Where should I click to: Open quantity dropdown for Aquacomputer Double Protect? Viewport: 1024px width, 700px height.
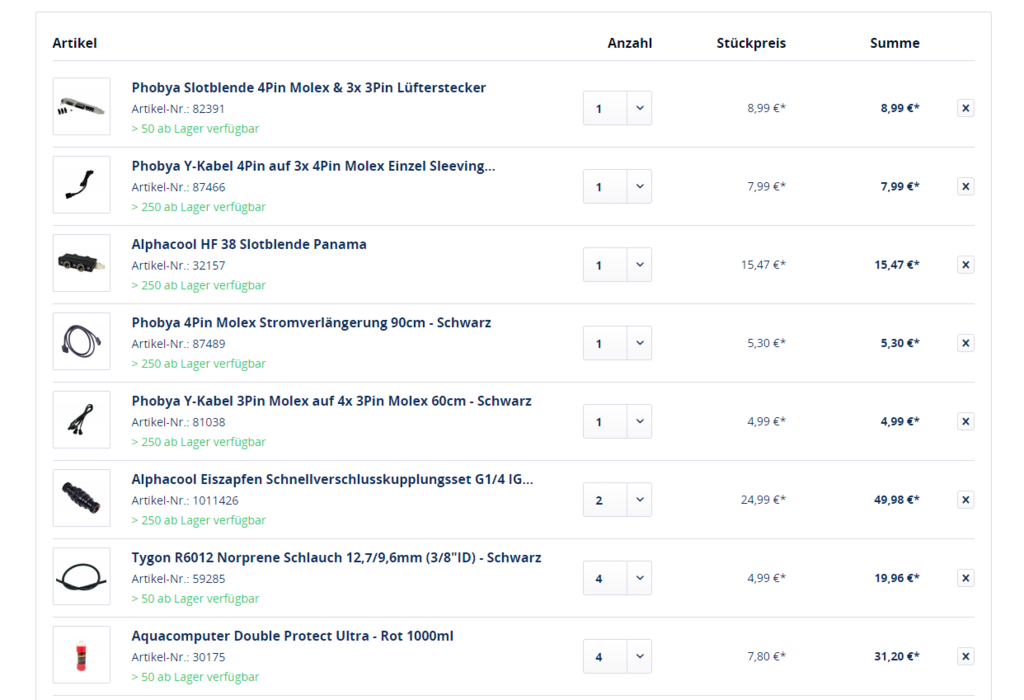[617, 656]
